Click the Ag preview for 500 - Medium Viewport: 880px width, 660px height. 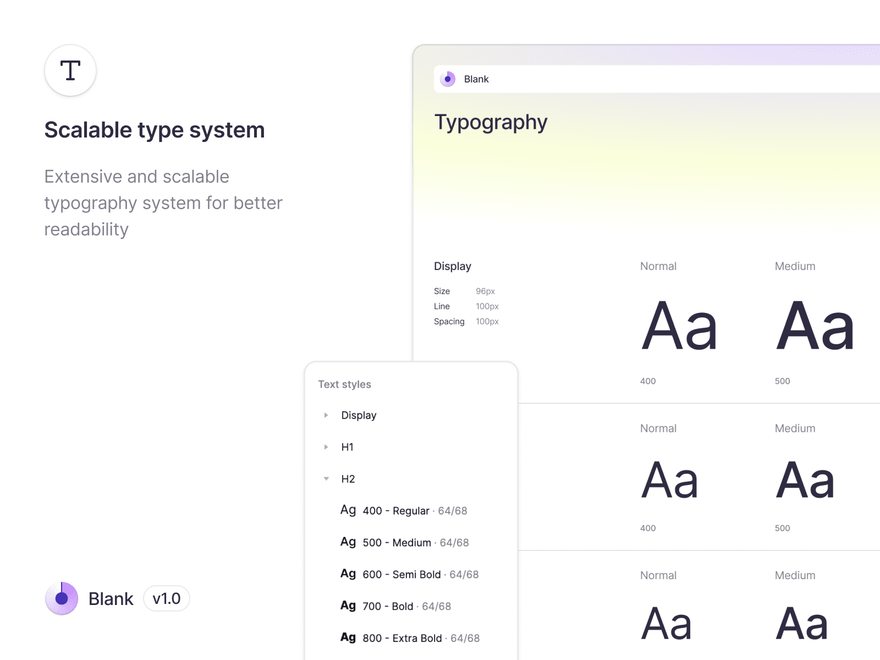point(348,542)
